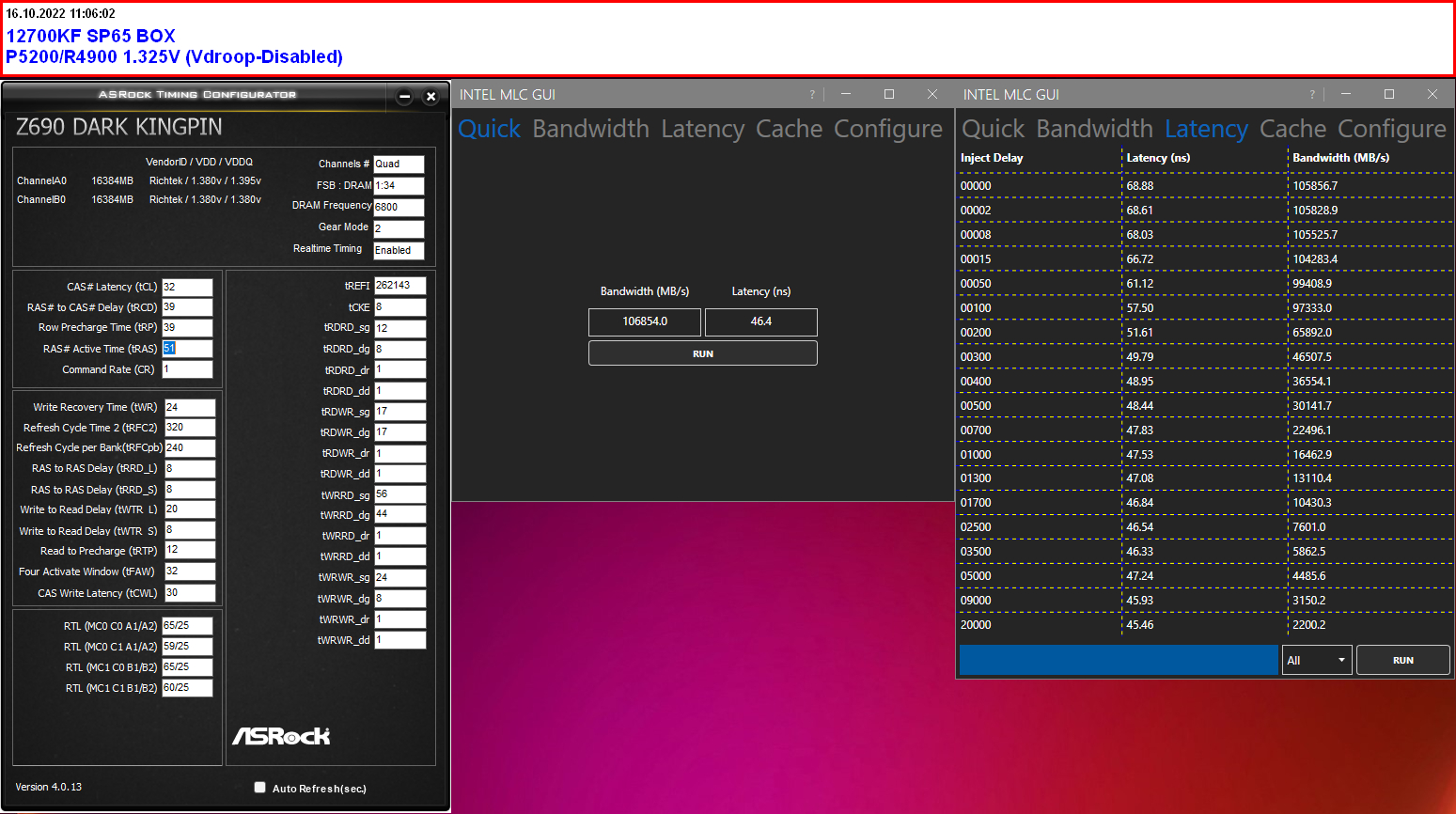This screenshot has width=1456, height=814.
Task: Click the Command Rate (CR) field
Action: coord(187,369)
